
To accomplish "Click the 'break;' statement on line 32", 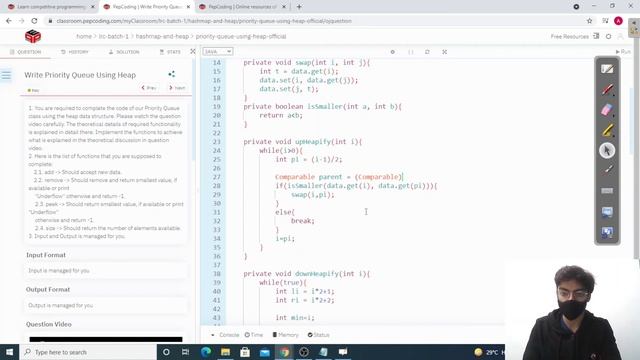I will pyautogui.click(x=302, y=221).
